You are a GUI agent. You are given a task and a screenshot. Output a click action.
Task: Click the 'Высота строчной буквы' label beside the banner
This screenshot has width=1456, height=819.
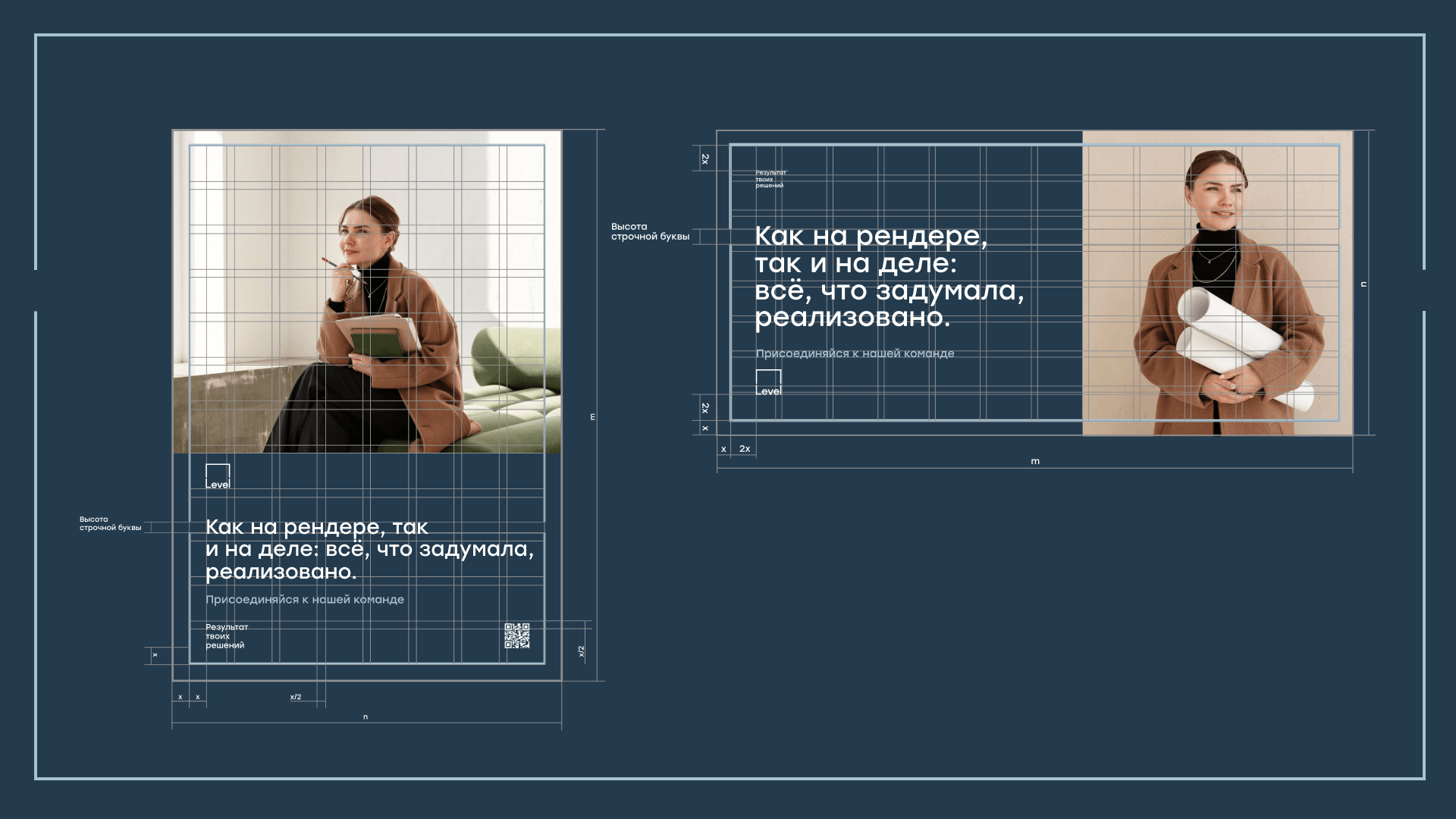click(x=650, y=232)
